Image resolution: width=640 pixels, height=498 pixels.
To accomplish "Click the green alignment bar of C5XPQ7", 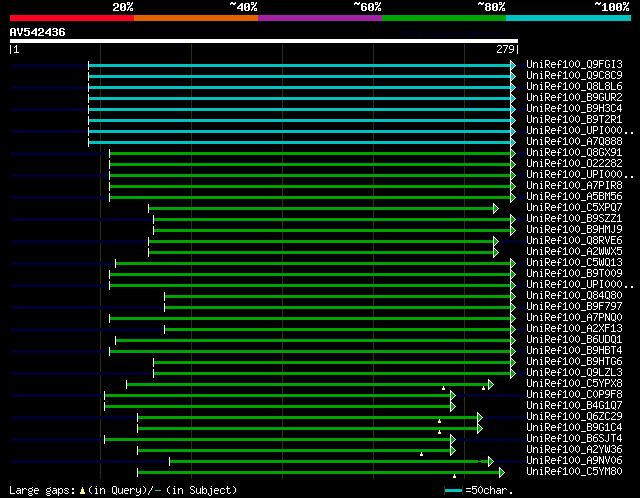I will tap(321, 209).
